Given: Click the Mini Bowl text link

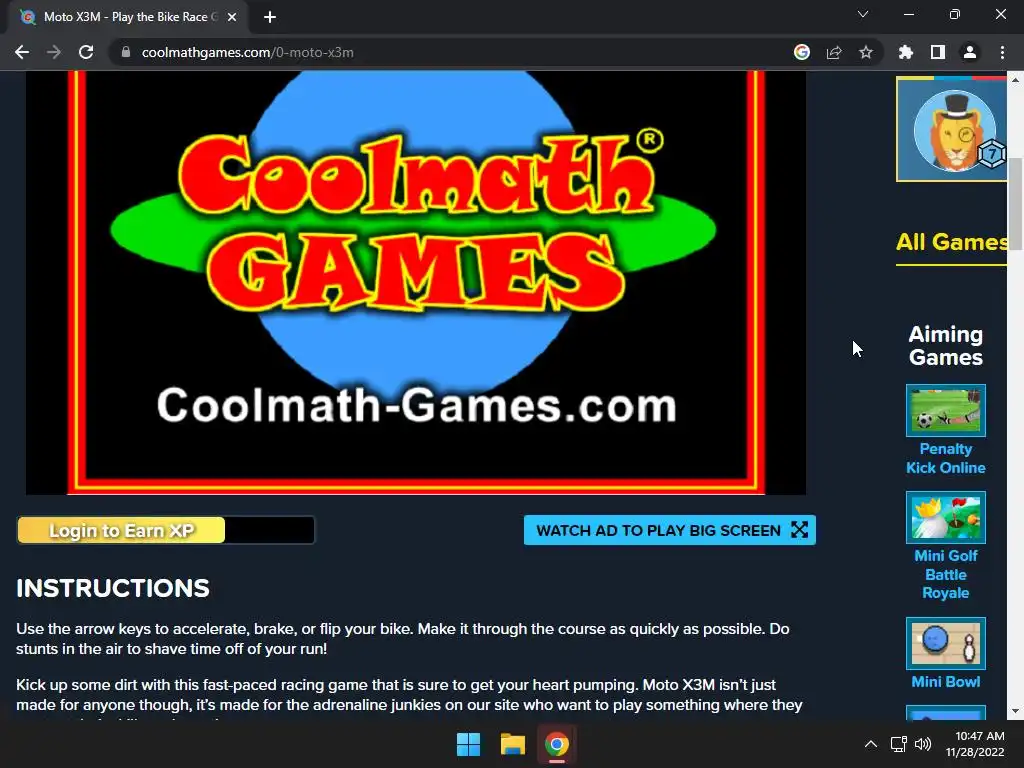Looking at the screenshot, I should [x=946, y=681].
